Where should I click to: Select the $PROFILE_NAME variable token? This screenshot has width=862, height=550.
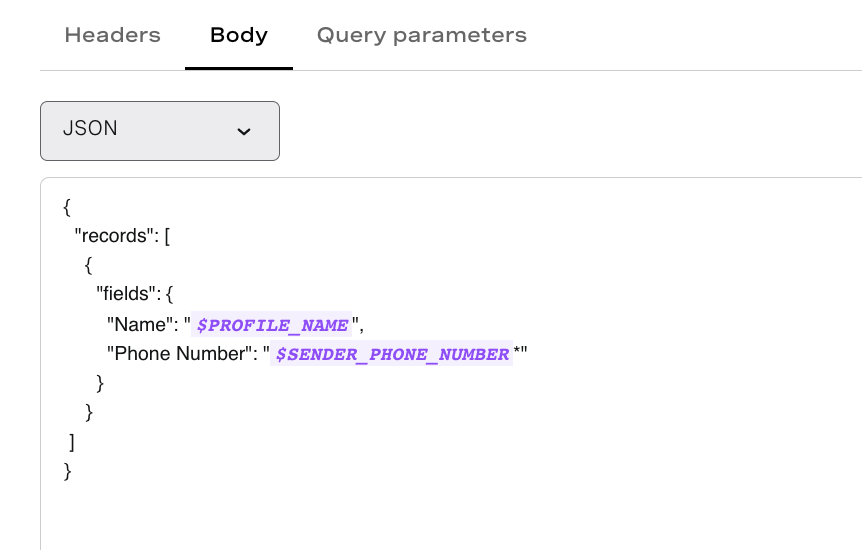272,325
